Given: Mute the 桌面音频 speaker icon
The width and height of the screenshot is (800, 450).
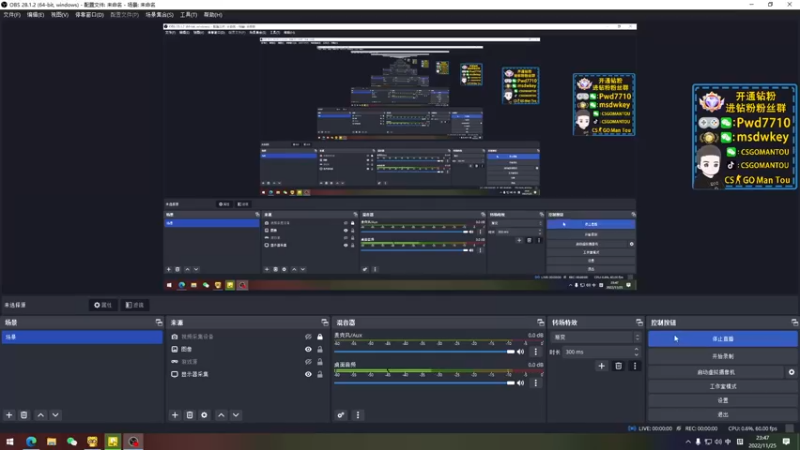Looking at the screenshot, I should (x=521, y=383).
